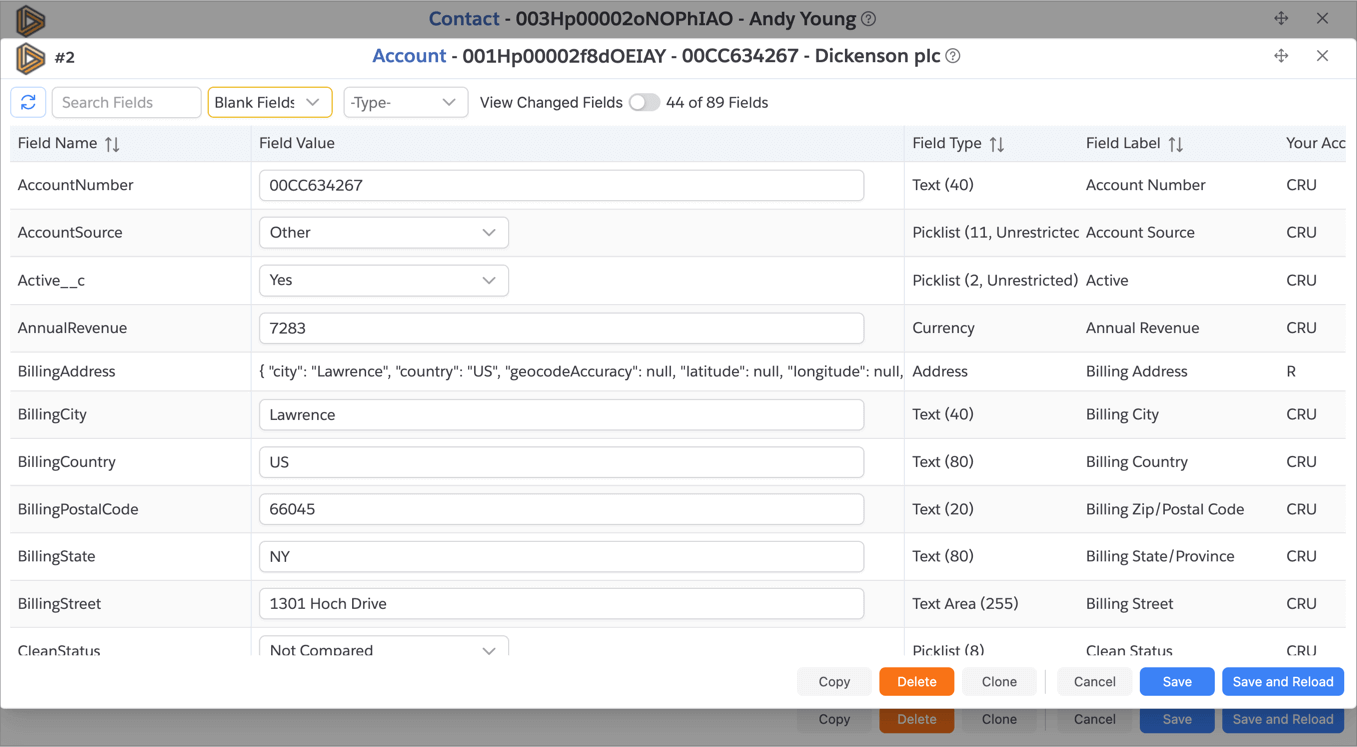This screenshot has width=1357, height=747.
Task: Open the Blank Fields filter dropdown
Action: 269,102
